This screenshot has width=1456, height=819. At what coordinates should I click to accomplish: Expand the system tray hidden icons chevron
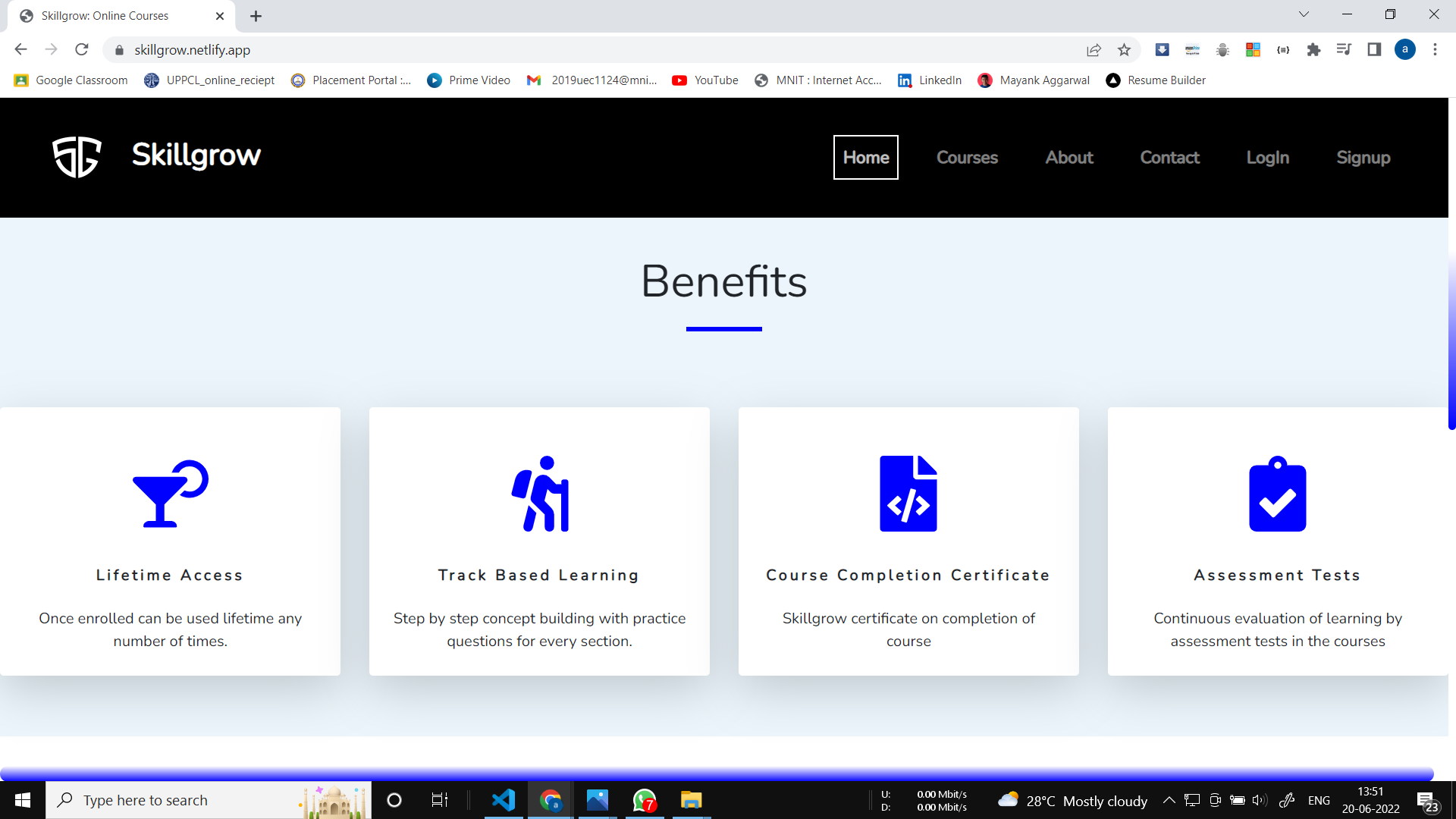[1169, 800]
